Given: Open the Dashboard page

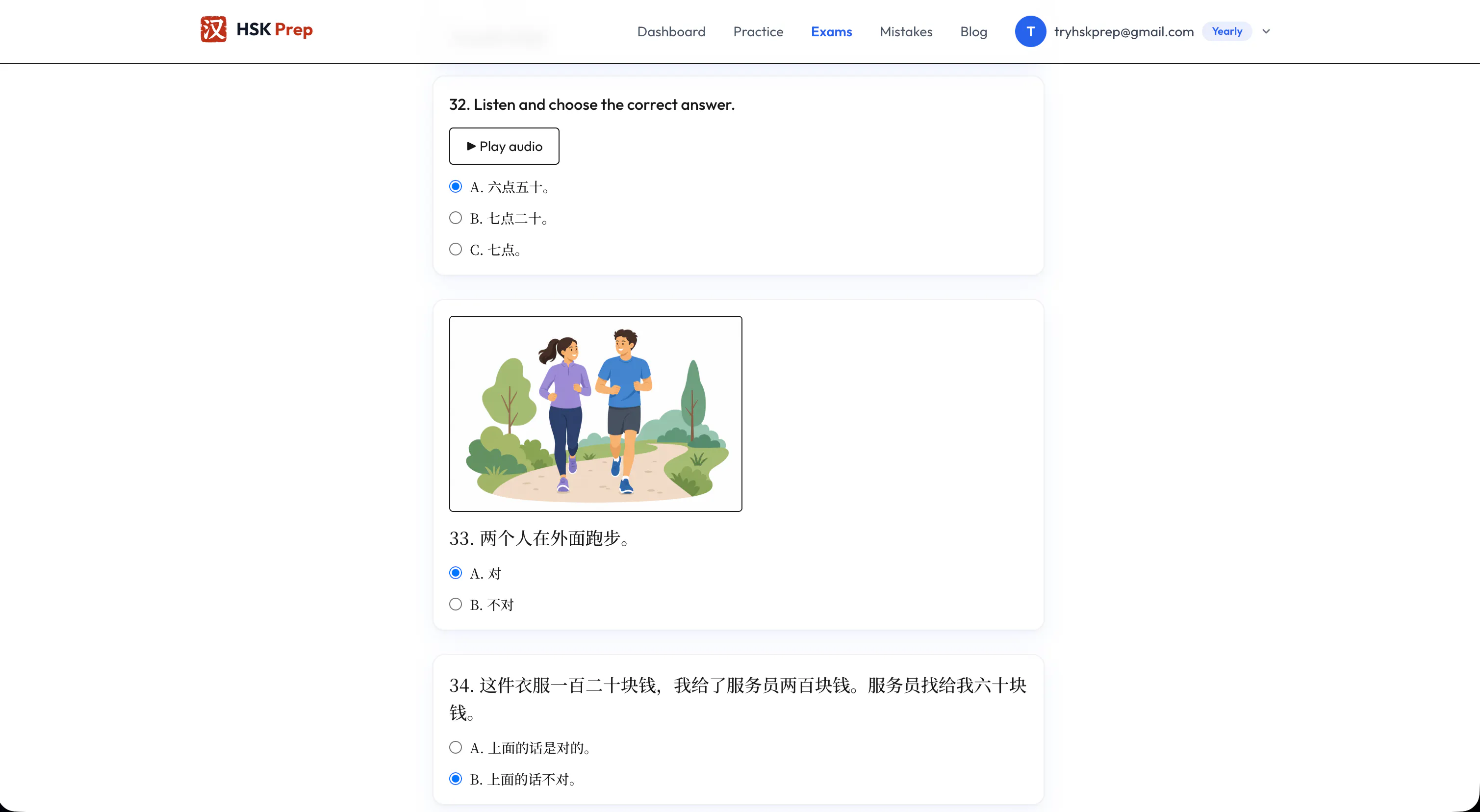Looking at the screenshot, I should click(671, 31).
